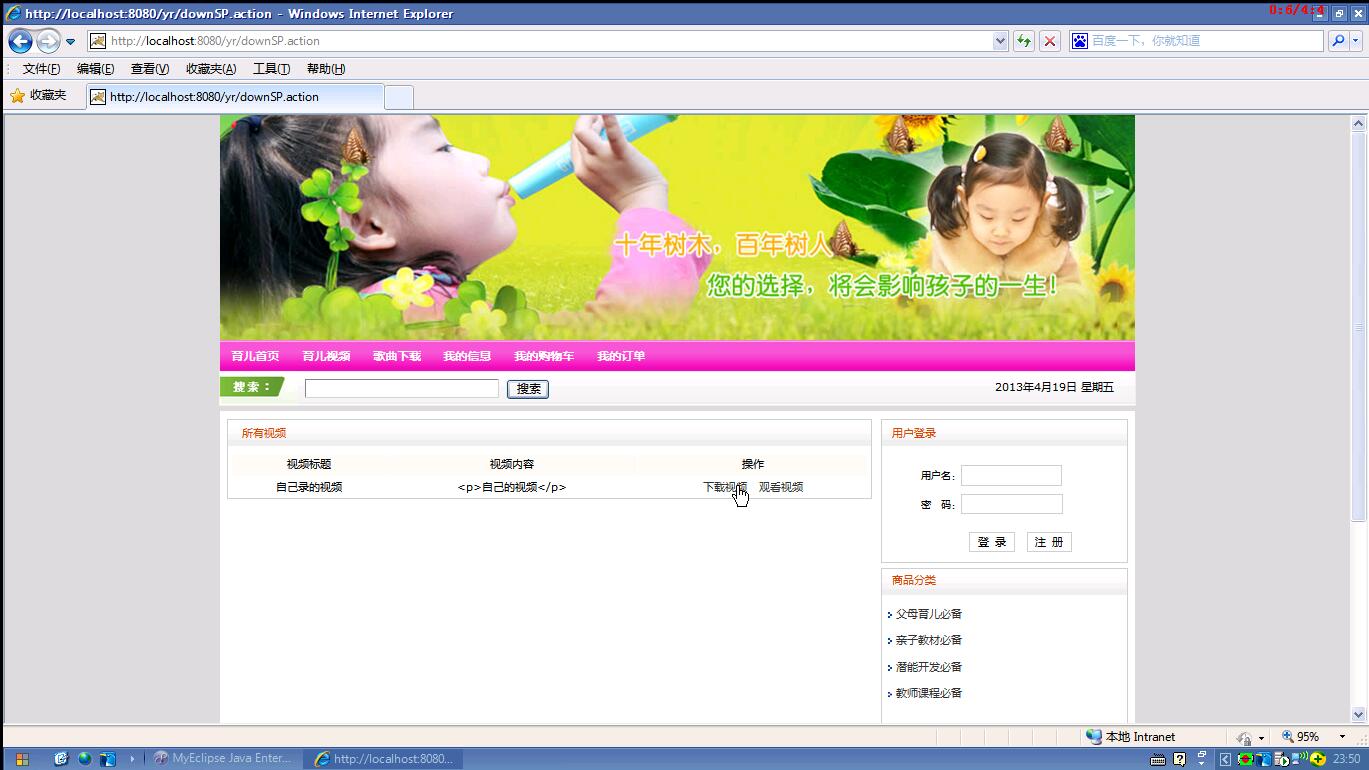Click the IE Back navigation button
This screenshot has height=770, width=1369.
[x=20, y=41]
